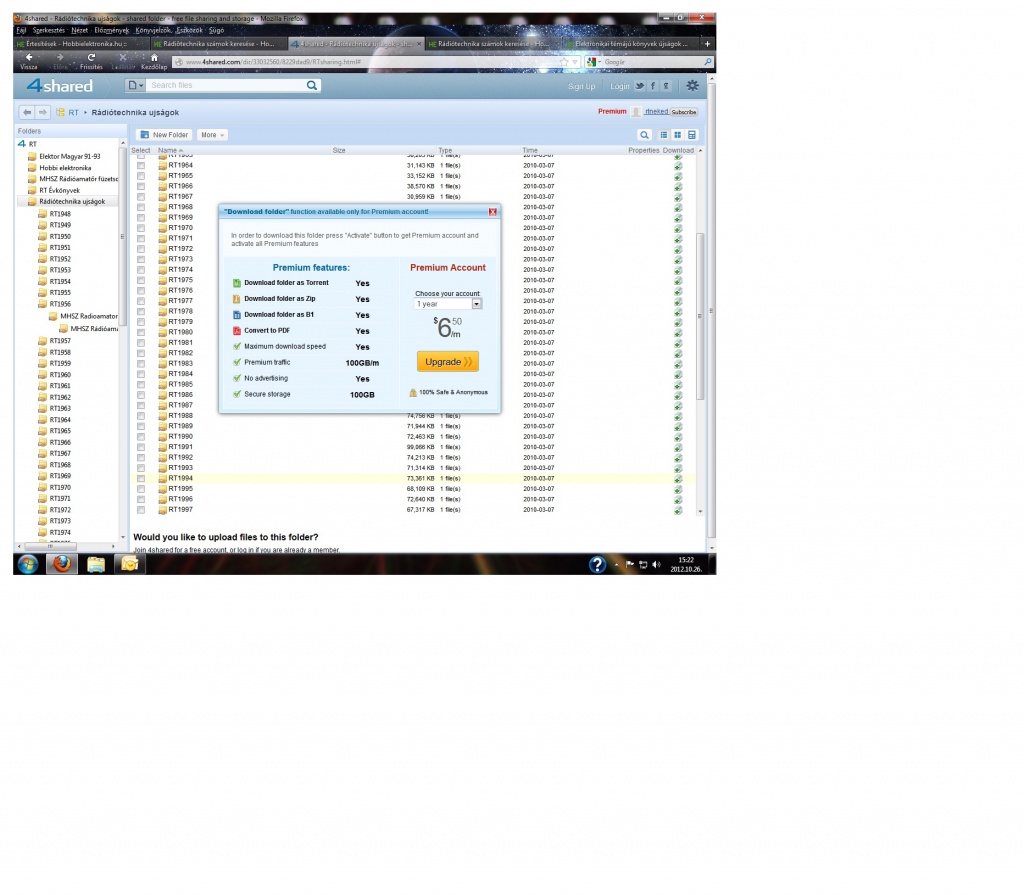Click bookmark star in address bar
This screenshot has height=895, width=1024.
tap(564, 62)
